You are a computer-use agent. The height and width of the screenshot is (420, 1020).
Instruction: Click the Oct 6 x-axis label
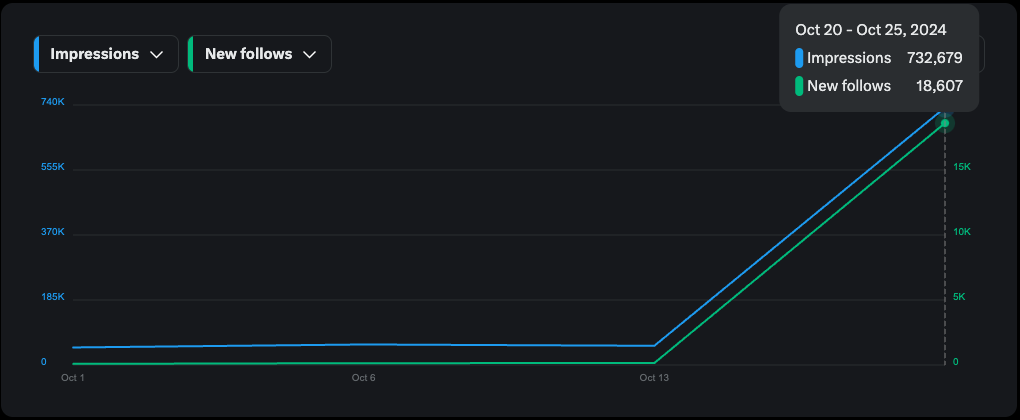click(364, 378)
